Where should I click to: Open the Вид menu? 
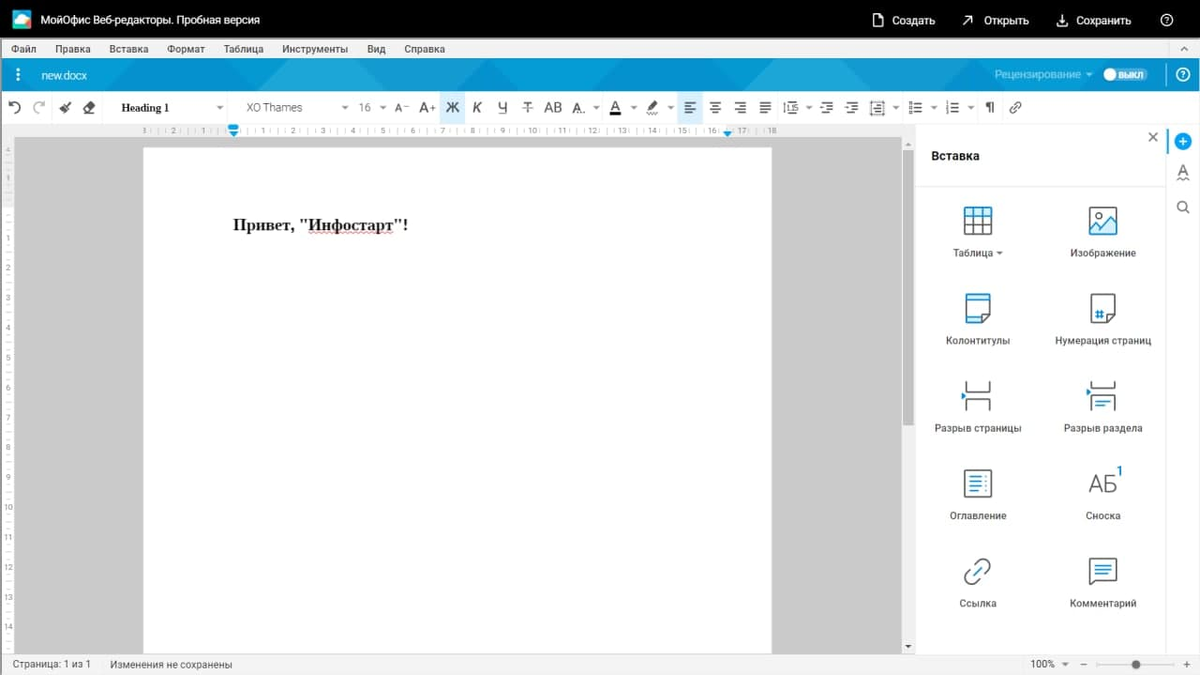(376, 49)
